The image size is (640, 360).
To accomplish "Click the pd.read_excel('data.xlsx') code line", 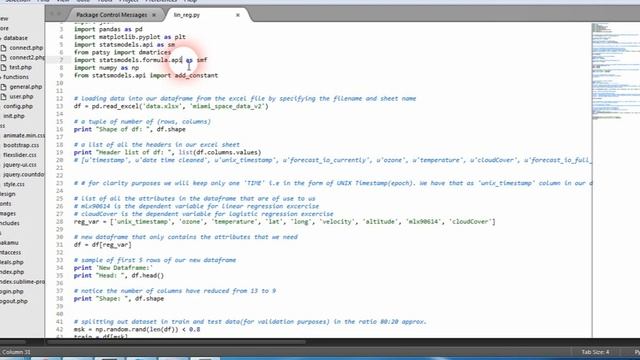I will coord(171,106).
